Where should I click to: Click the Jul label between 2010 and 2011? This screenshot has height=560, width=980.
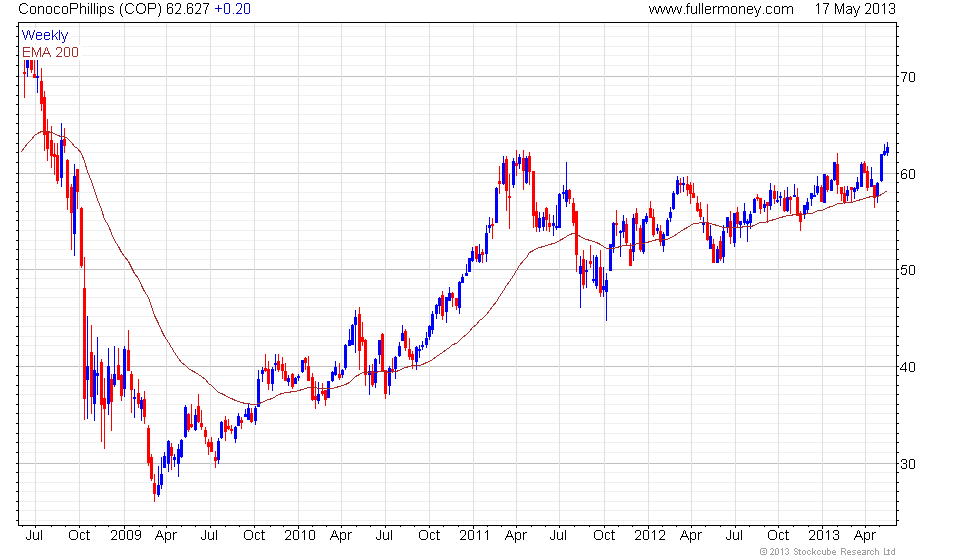click(x=384, y=536)
